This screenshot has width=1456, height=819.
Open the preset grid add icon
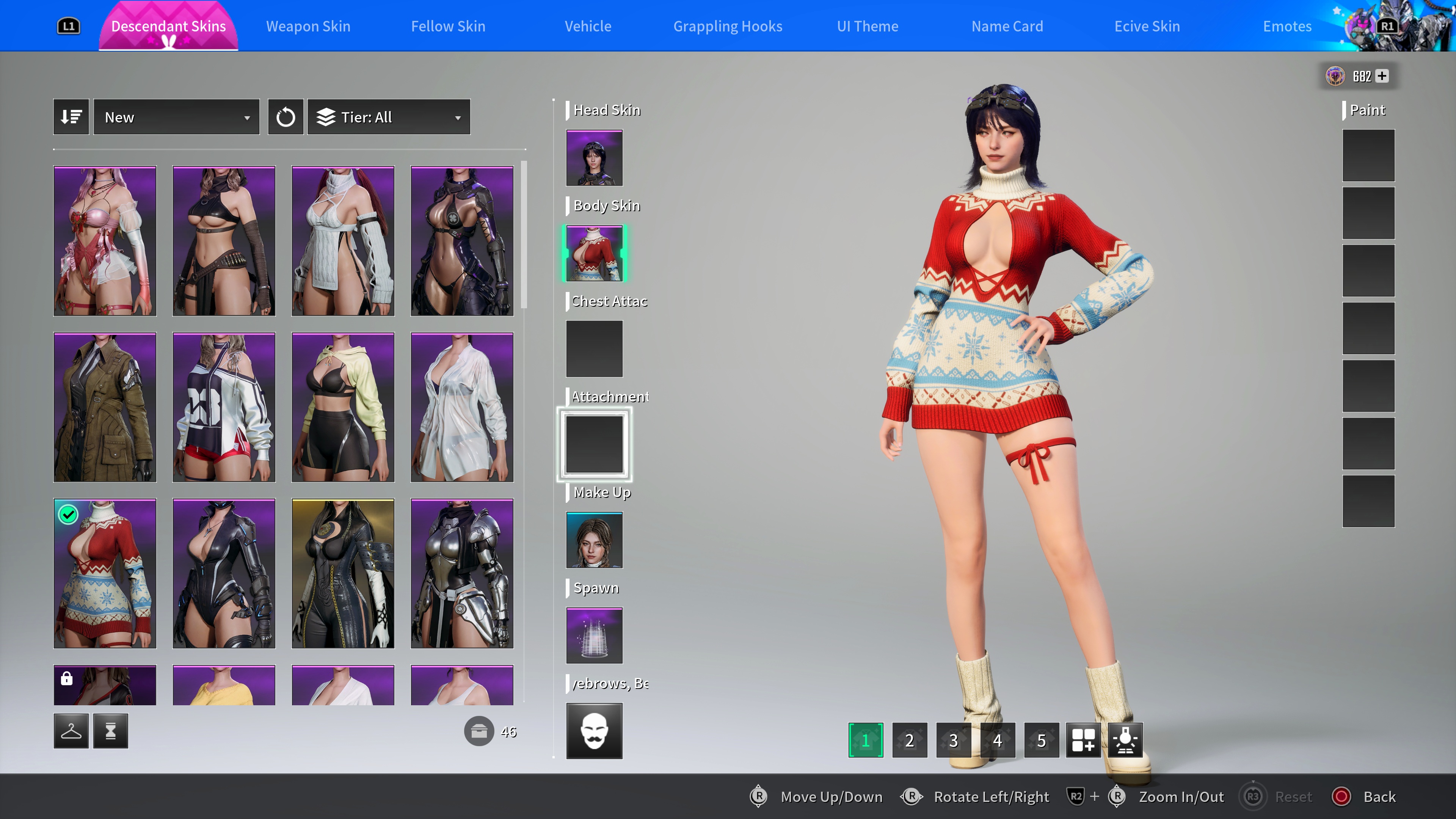click(x=1083, y=740)
